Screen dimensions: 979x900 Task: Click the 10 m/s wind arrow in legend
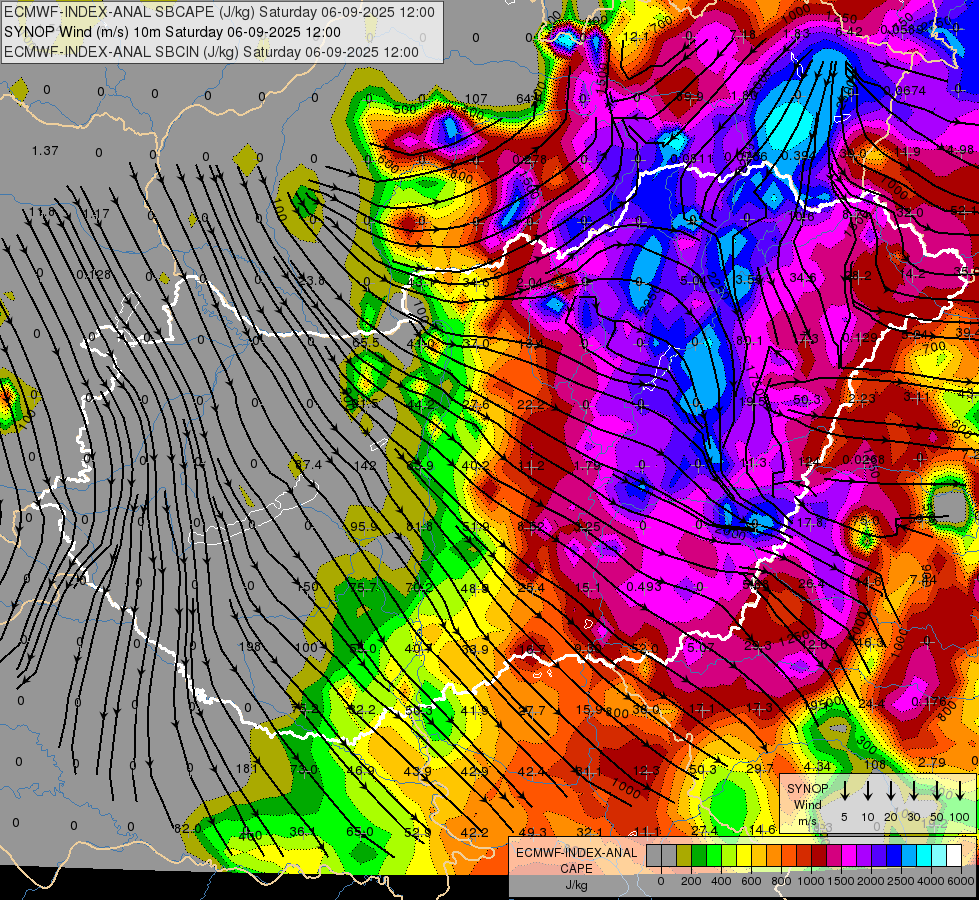click(x=868, y=790)
